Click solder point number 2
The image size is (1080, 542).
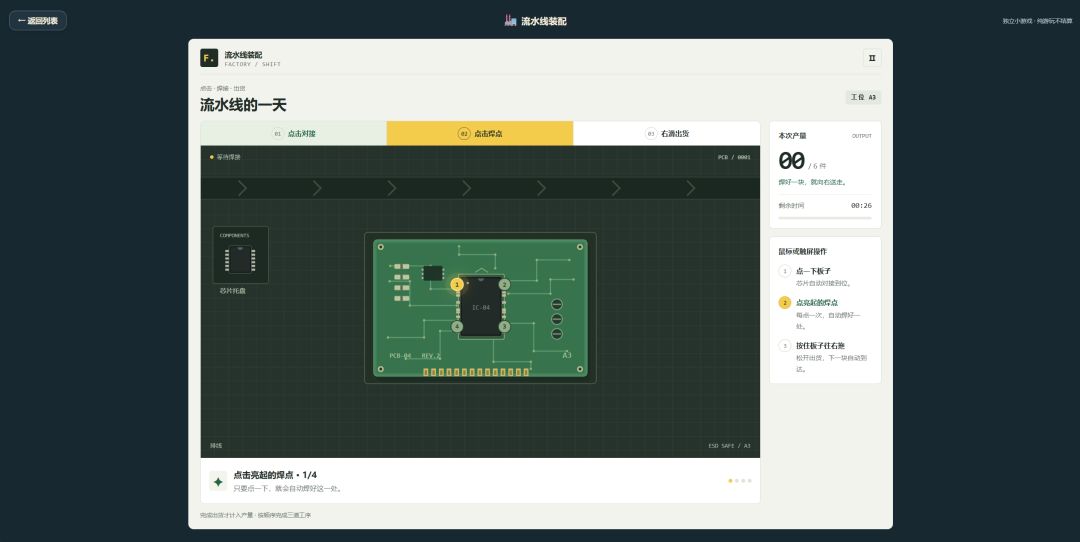pos(504,284)
